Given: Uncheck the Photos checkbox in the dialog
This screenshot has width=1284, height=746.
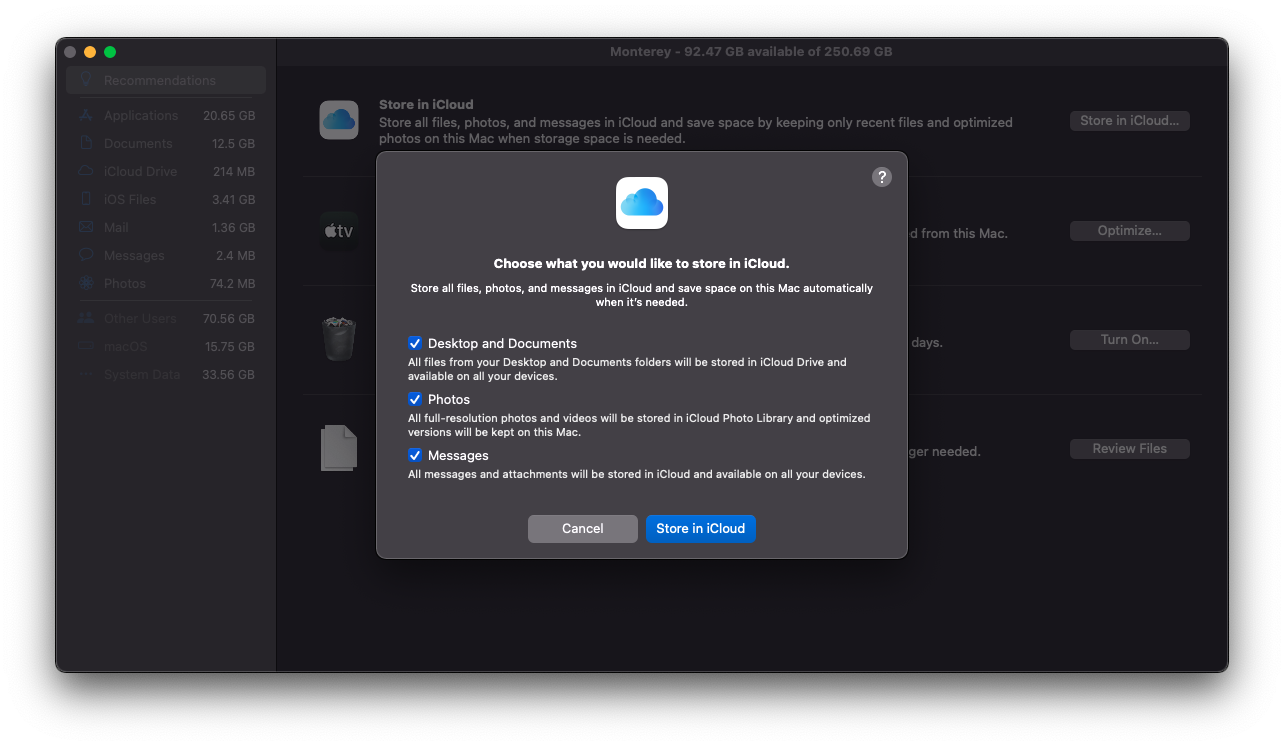Looking at the screenshot, I should pyautogui.click(x=415, y=399).
